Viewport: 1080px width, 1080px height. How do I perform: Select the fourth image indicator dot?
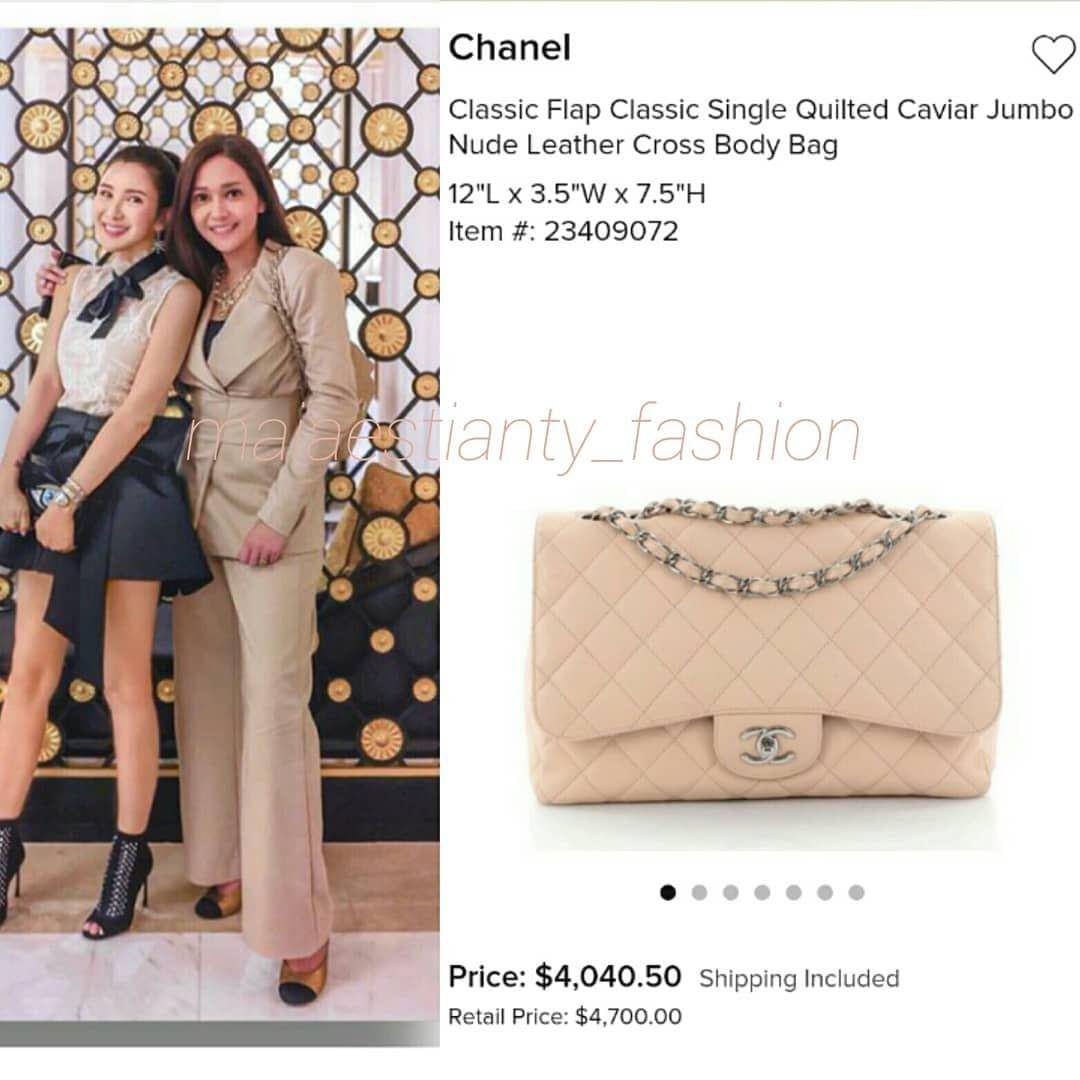[762, 893]
